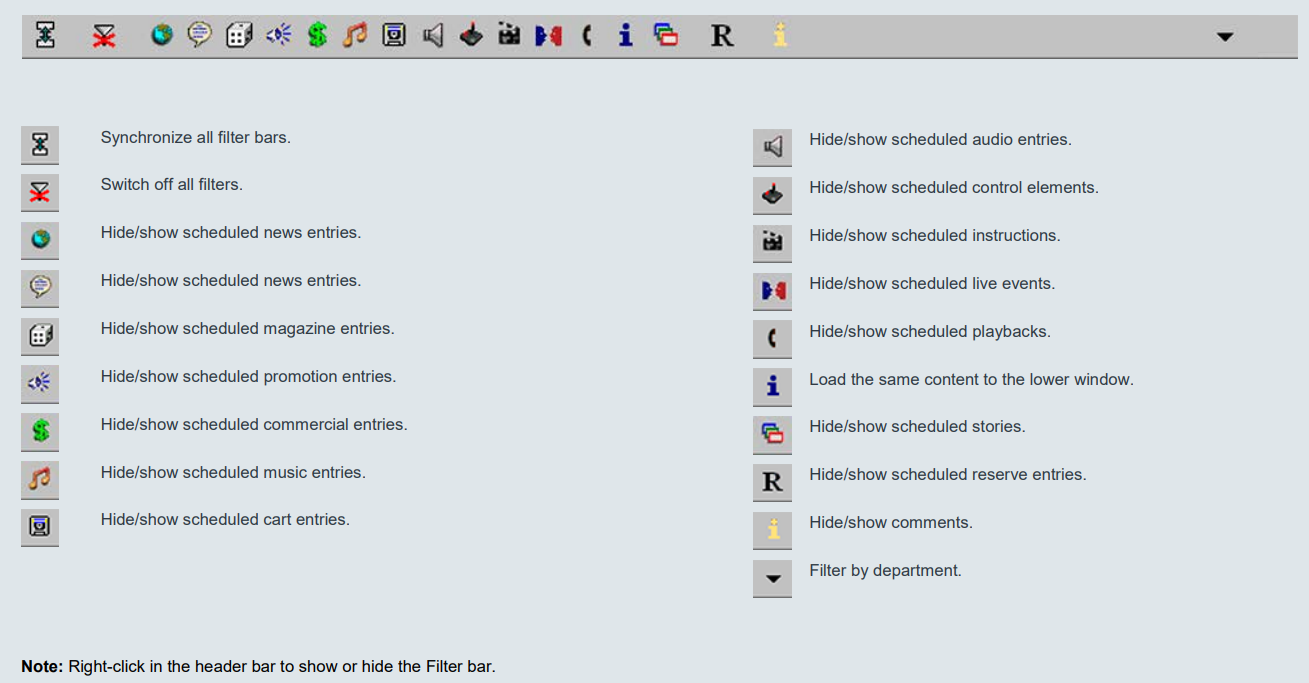The width and height of the screenshot is (1309, 683).
Task: Click the promotion entries icon in the legend list
Action: click(x=40, y=382)
